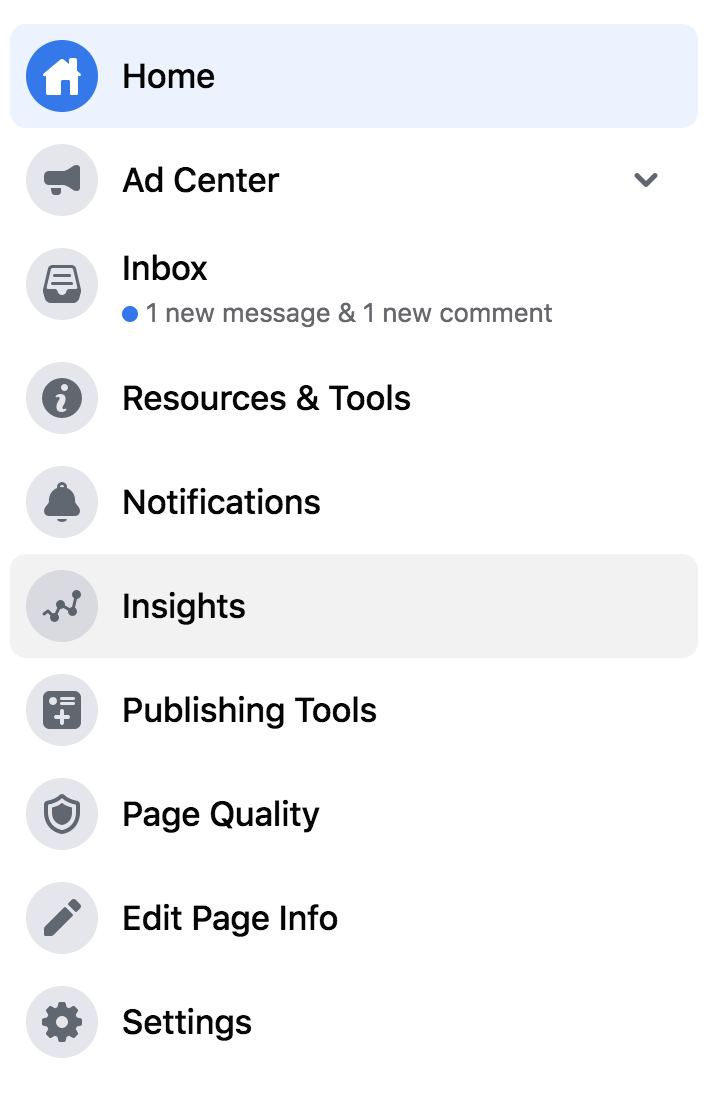This screenshot has width=706, height=1112.
Task: Click the Page Quality shield icon
Action: click(x=61, y=814)
